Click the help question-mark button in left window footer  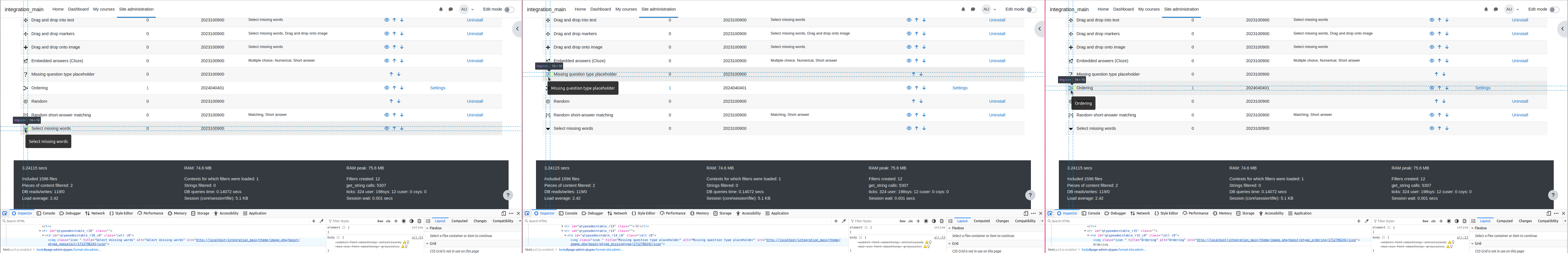point(508,195)
